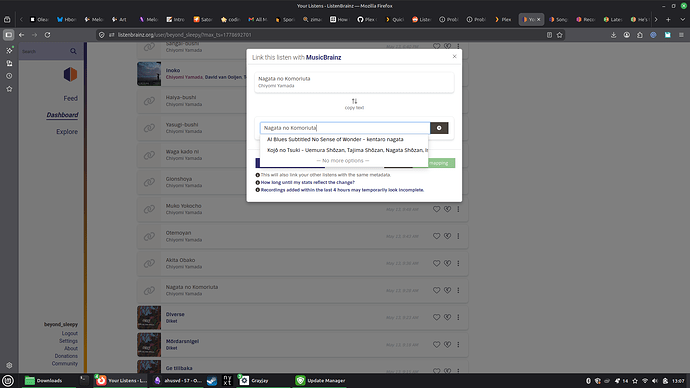The height and width of the screenshot is (388, 690).
Task: Switch to the All Mail tab
Action: tap(258, 19)
